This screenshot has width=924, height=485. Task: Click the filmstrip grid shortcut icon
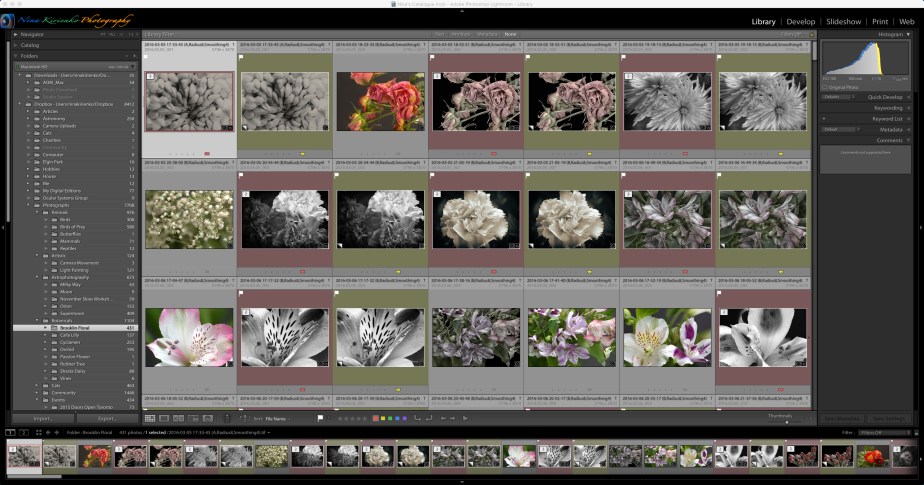click(37, 432)
